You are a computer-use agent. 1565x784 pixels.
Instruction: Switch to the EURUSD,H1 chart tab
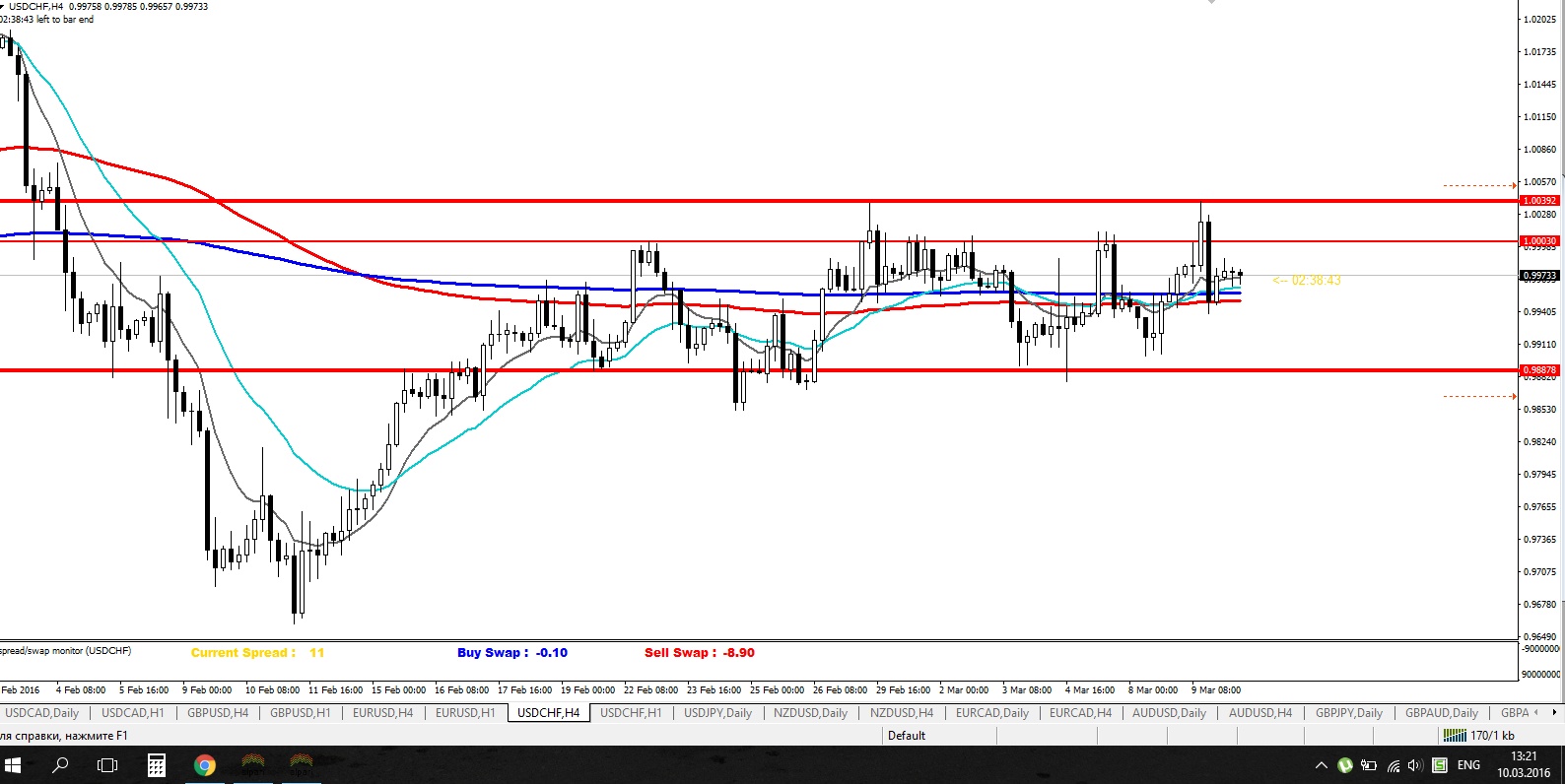(465, 712)
